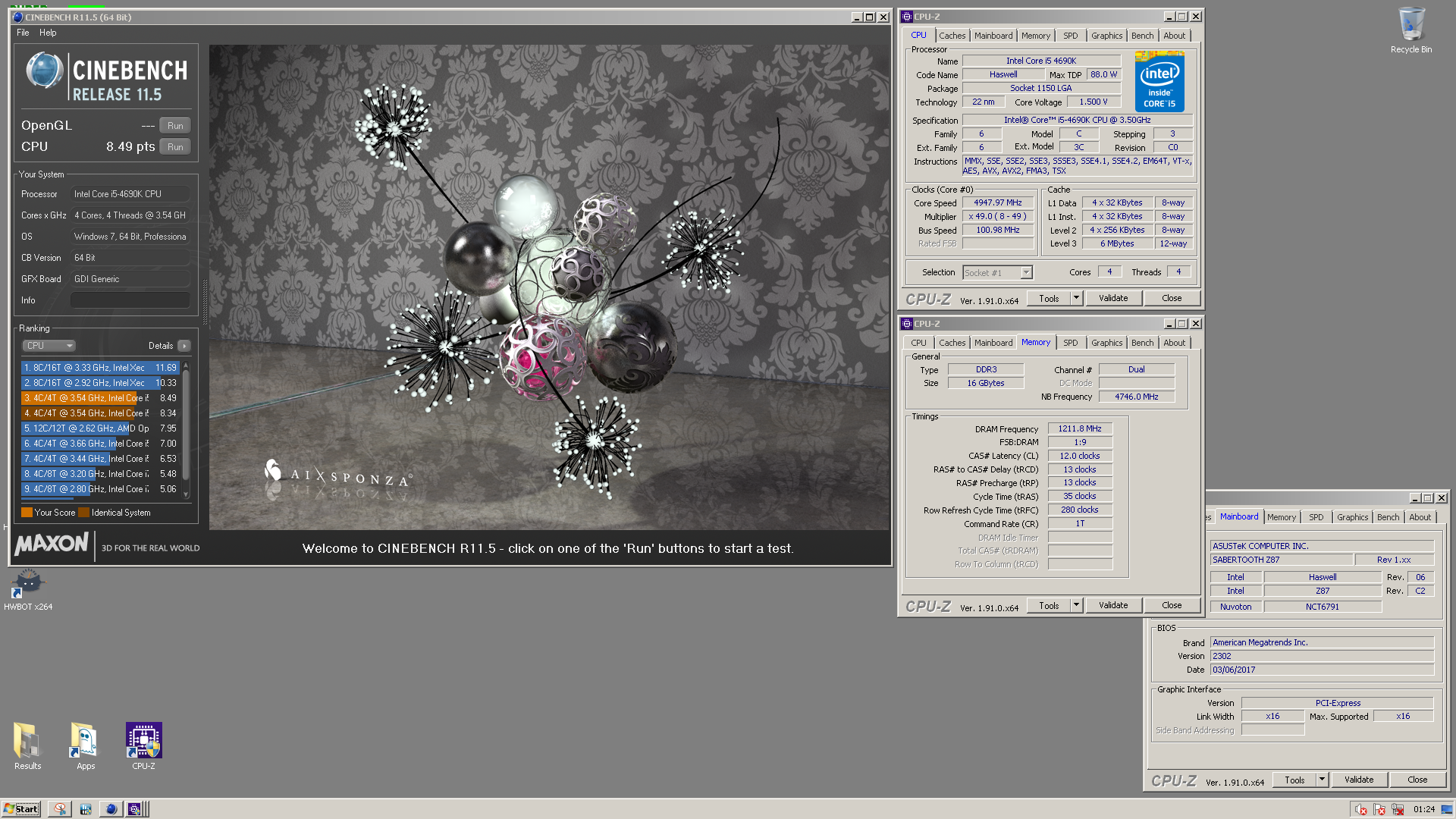Open the Help menu in Cinebench
This screenshot has width=1456, height=819.
[48, 33]
